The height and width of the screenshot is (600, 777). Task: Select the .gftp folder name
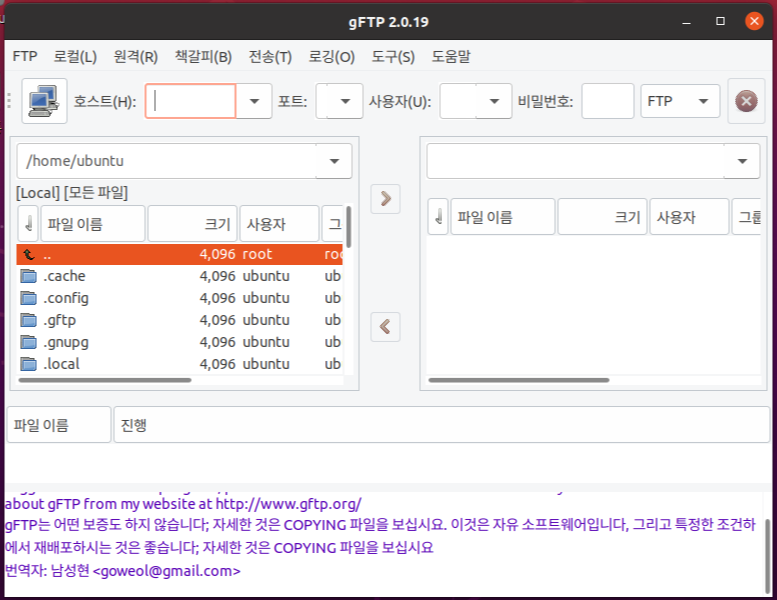[x=59, y=320]
